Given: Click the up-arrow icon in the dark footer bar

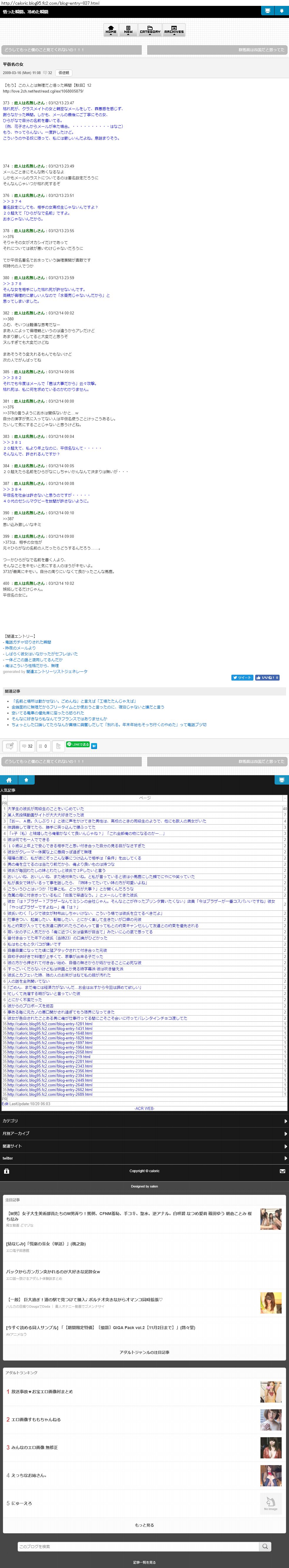Looking at the screenshot, I should coord(26,780).
